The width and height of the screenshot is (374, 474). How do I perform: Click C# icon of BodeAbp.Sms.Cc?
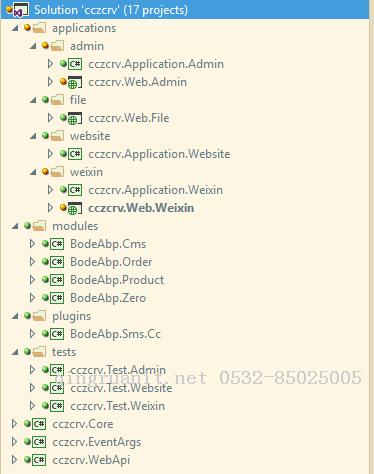57,334
